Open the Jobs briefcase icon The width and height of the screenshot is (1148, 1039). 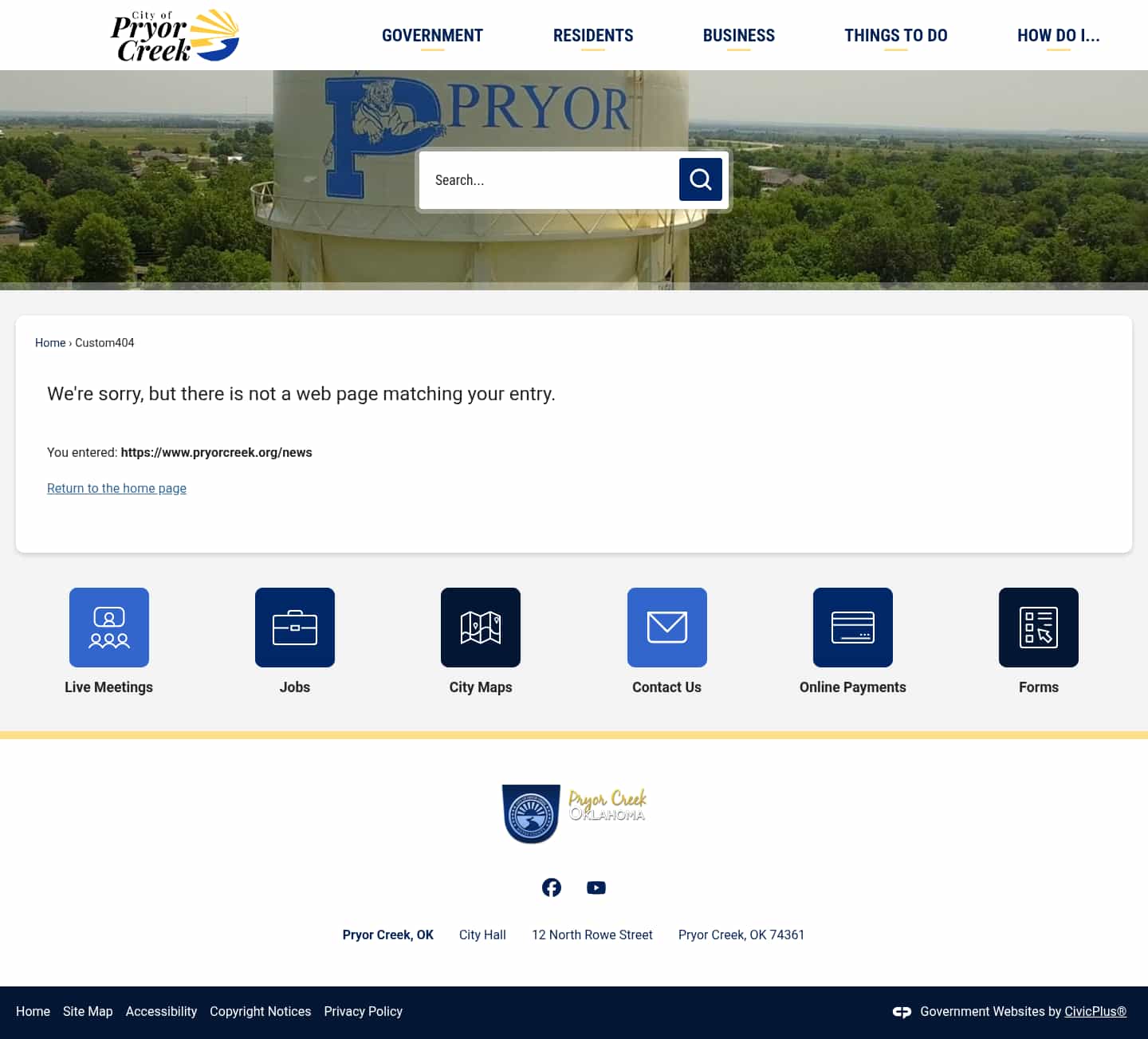pos(294,628)
